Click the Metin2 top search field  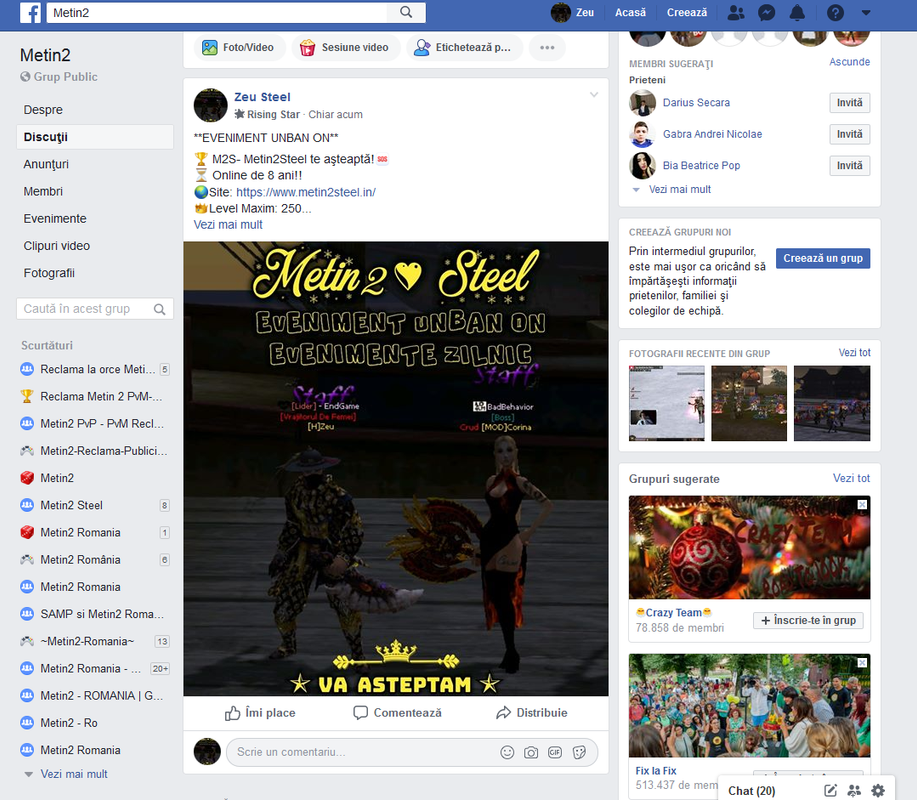[217, 12]
